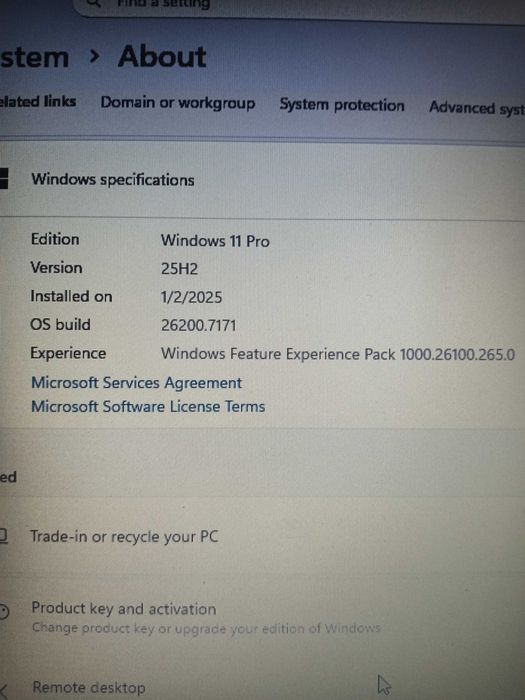Open the System protection link
Viewport: 525px width, 700px height.
[x=342, y=105]
